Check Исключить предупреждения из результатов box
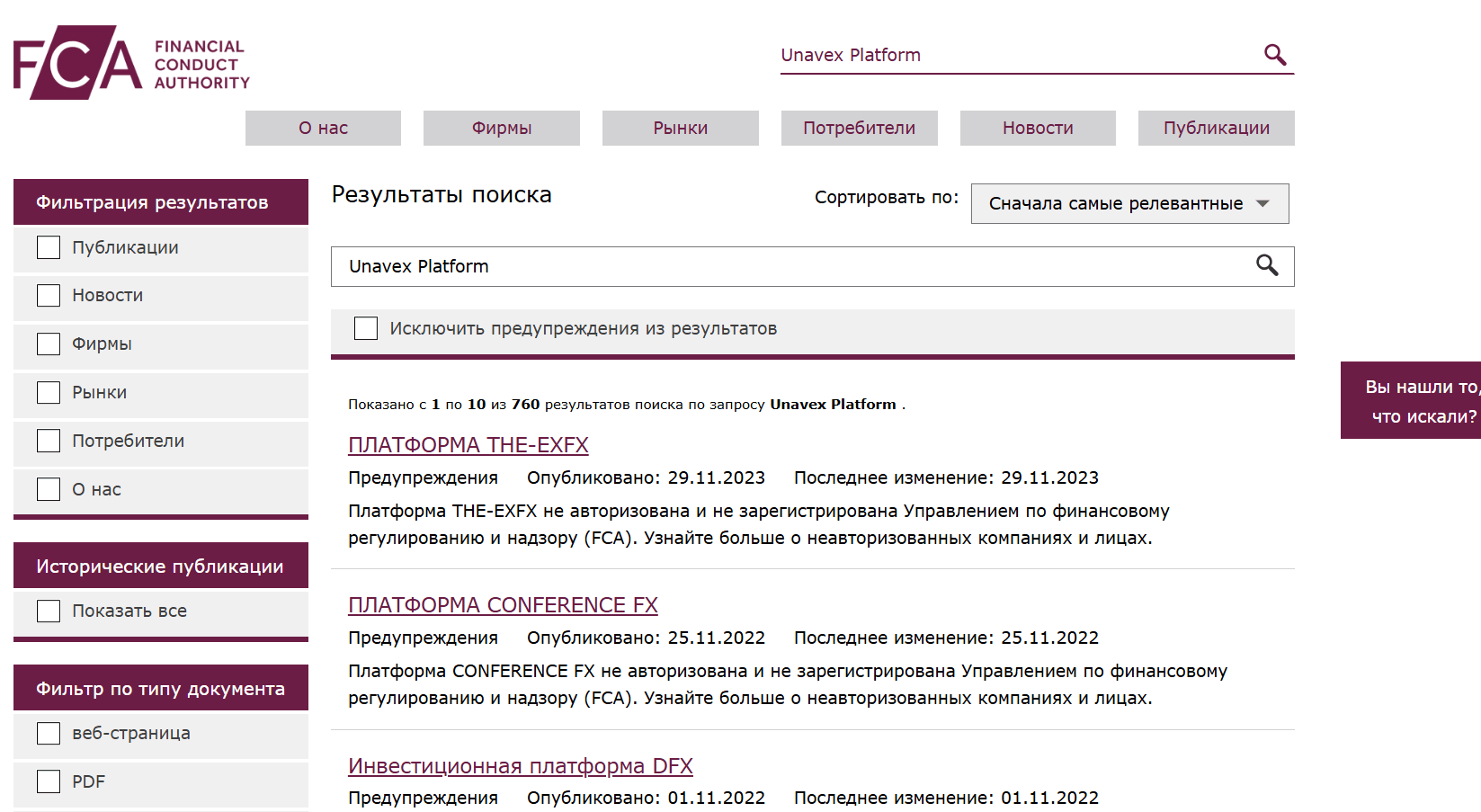The width and height of the screenshot is (1481, 812). click(x=366, y=328)
